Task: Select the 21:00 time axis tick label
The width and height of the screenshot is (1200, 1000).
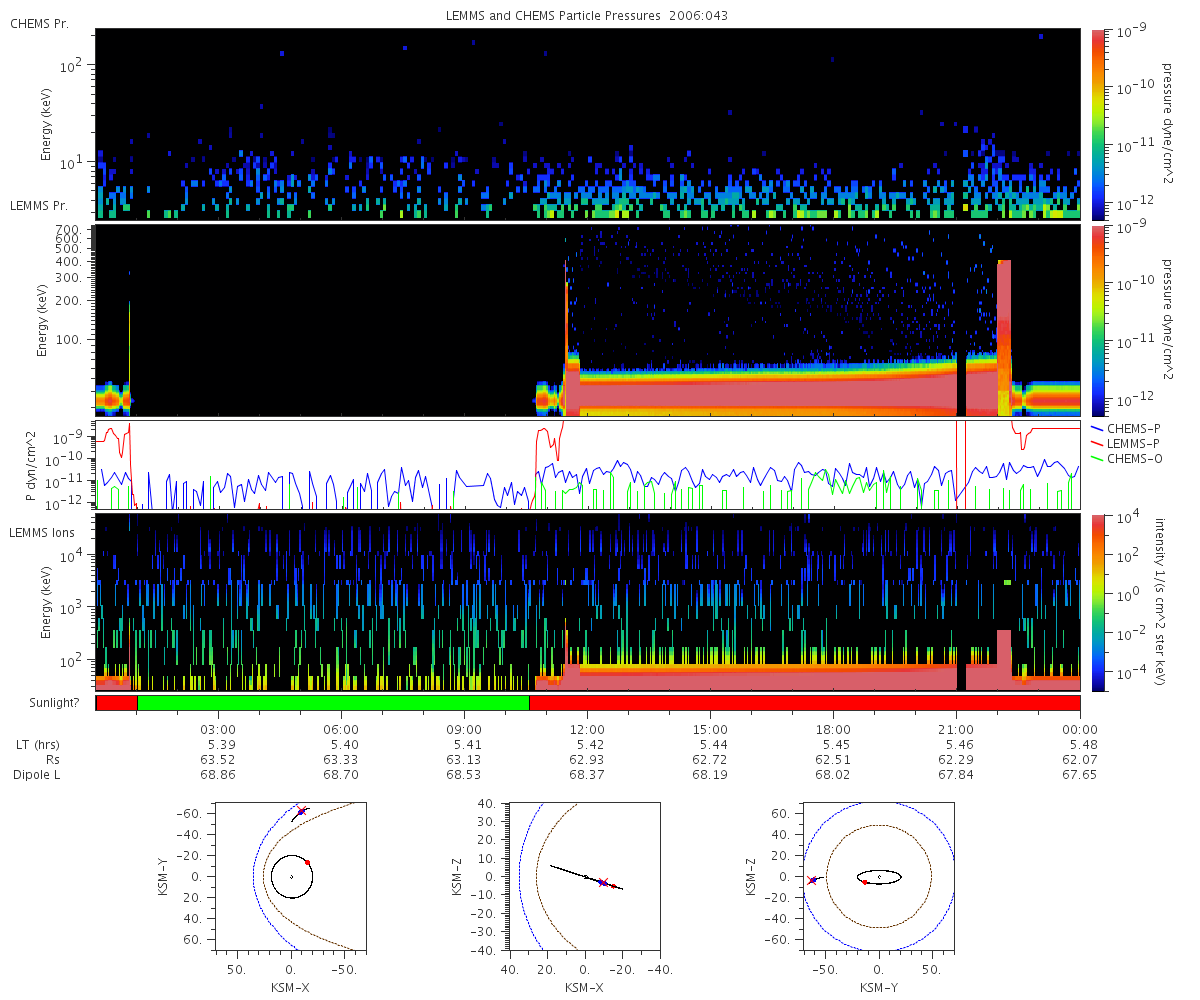Action: (x=956, y=729)
